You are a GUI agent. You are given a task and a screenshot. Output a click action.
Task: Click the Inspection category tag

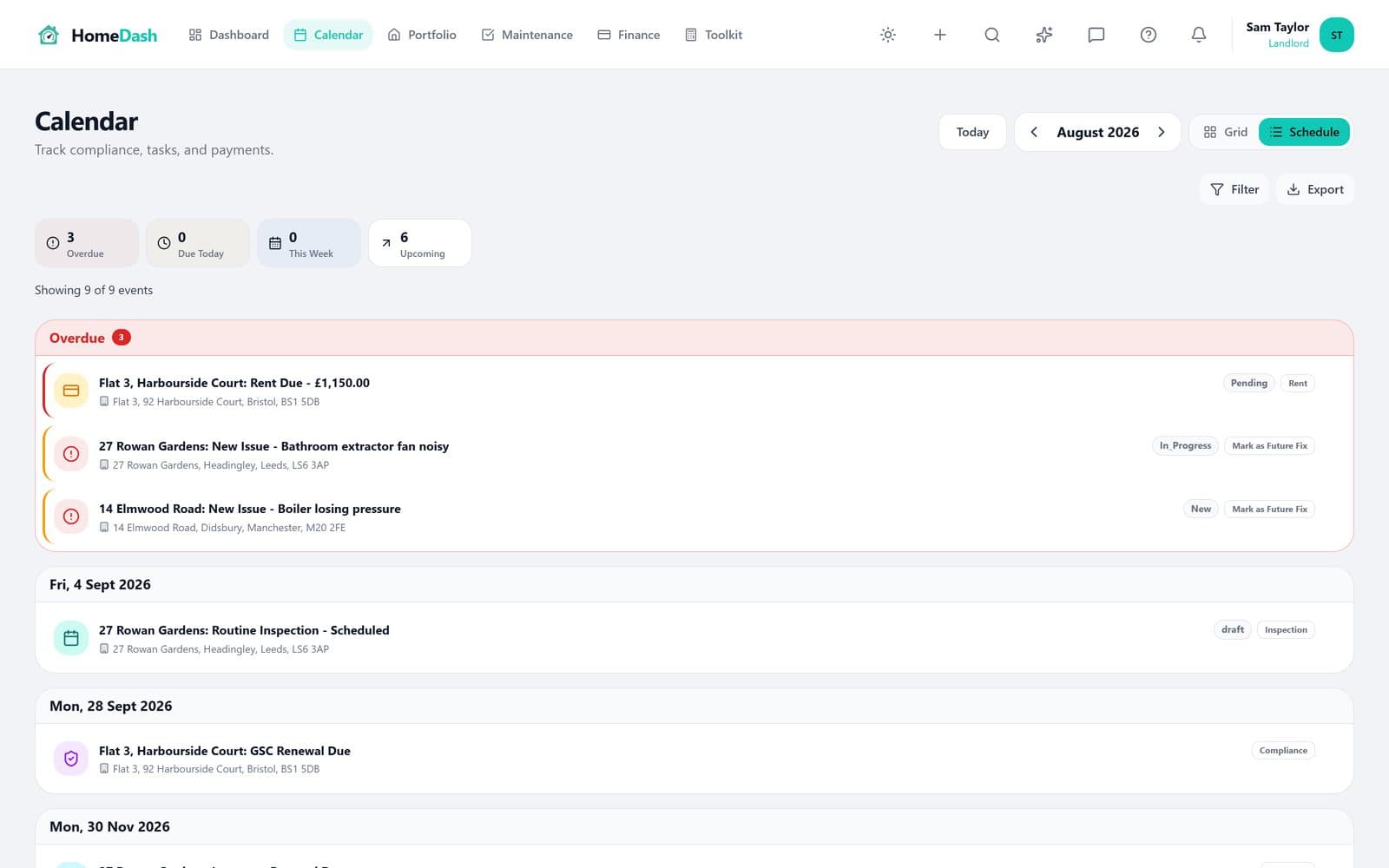[x=1286, y=630]
